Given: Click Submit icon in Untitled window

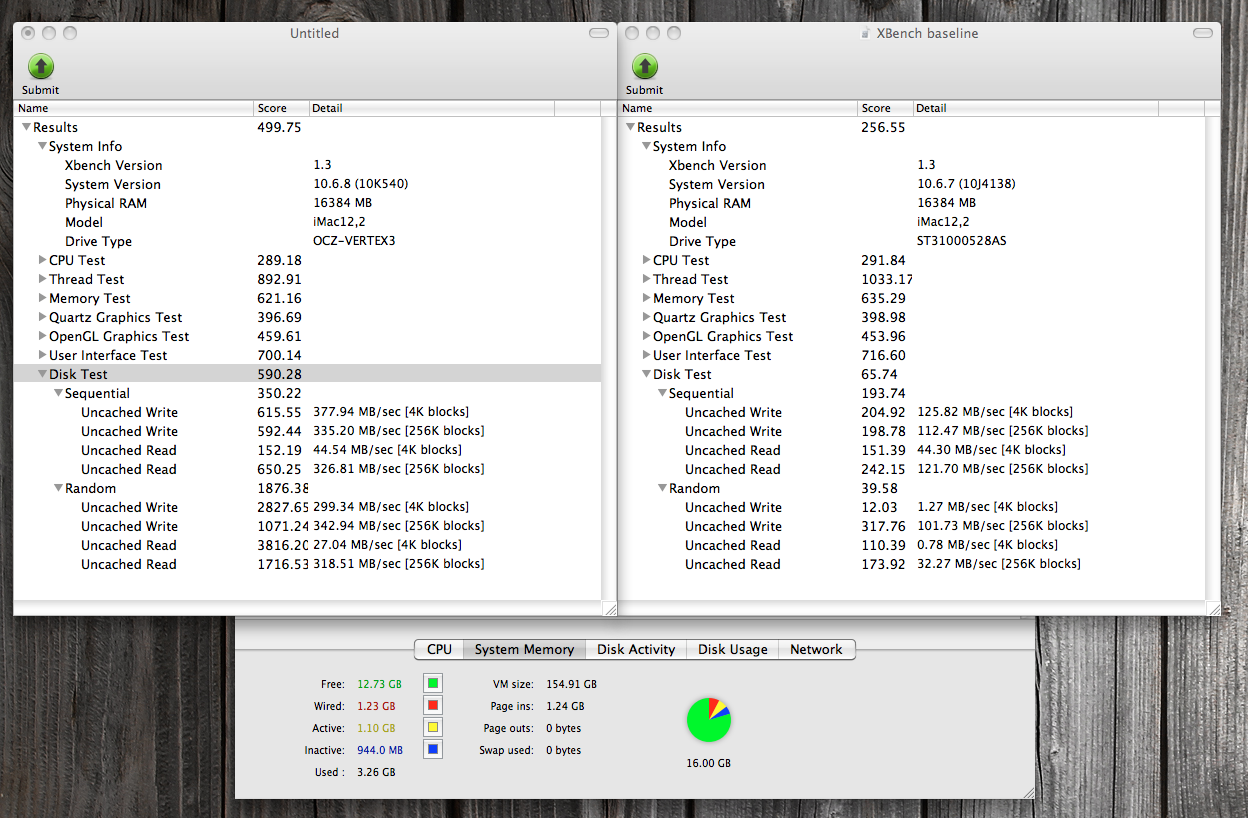Looking at the screenshot, I should point(40,67).
